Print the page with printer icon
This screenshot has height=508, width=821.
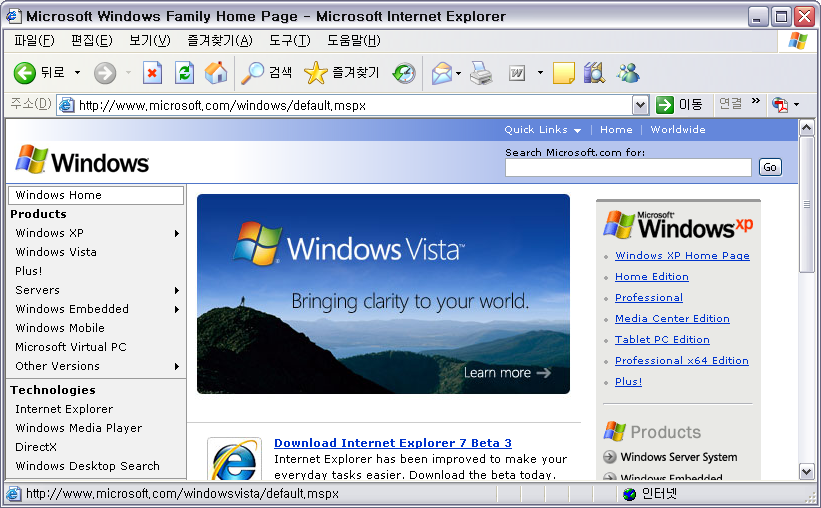click(x=481, y=73)
